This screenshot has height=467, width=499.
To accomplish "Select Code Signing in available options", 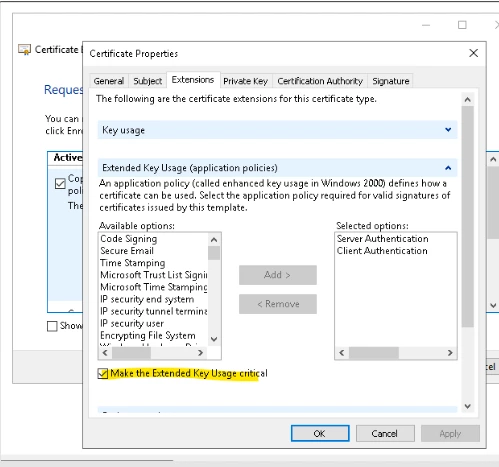I will (129, 239).
